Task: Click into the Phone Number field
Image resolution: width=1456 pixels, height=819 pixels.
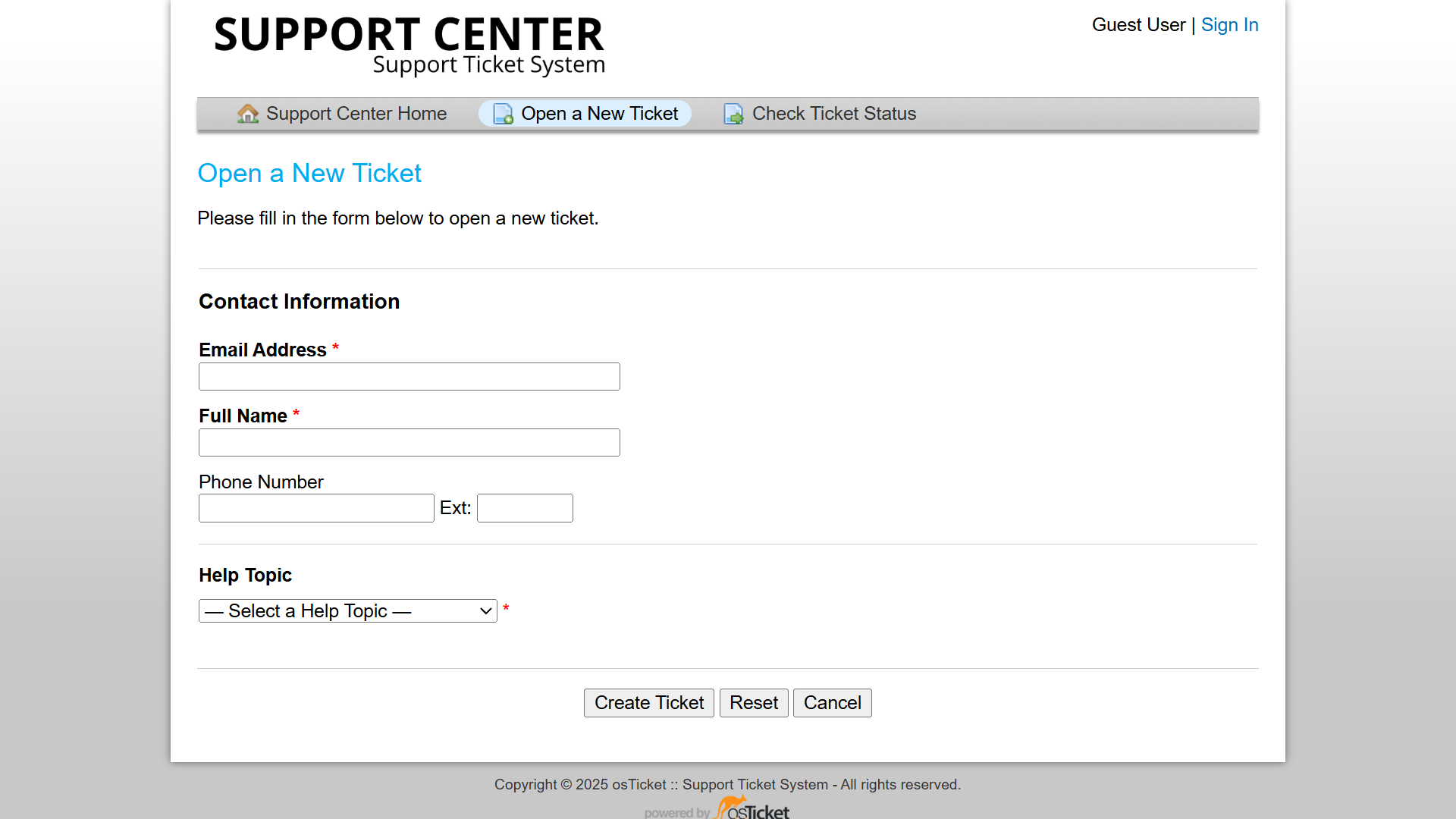Action: click(316, 508)
